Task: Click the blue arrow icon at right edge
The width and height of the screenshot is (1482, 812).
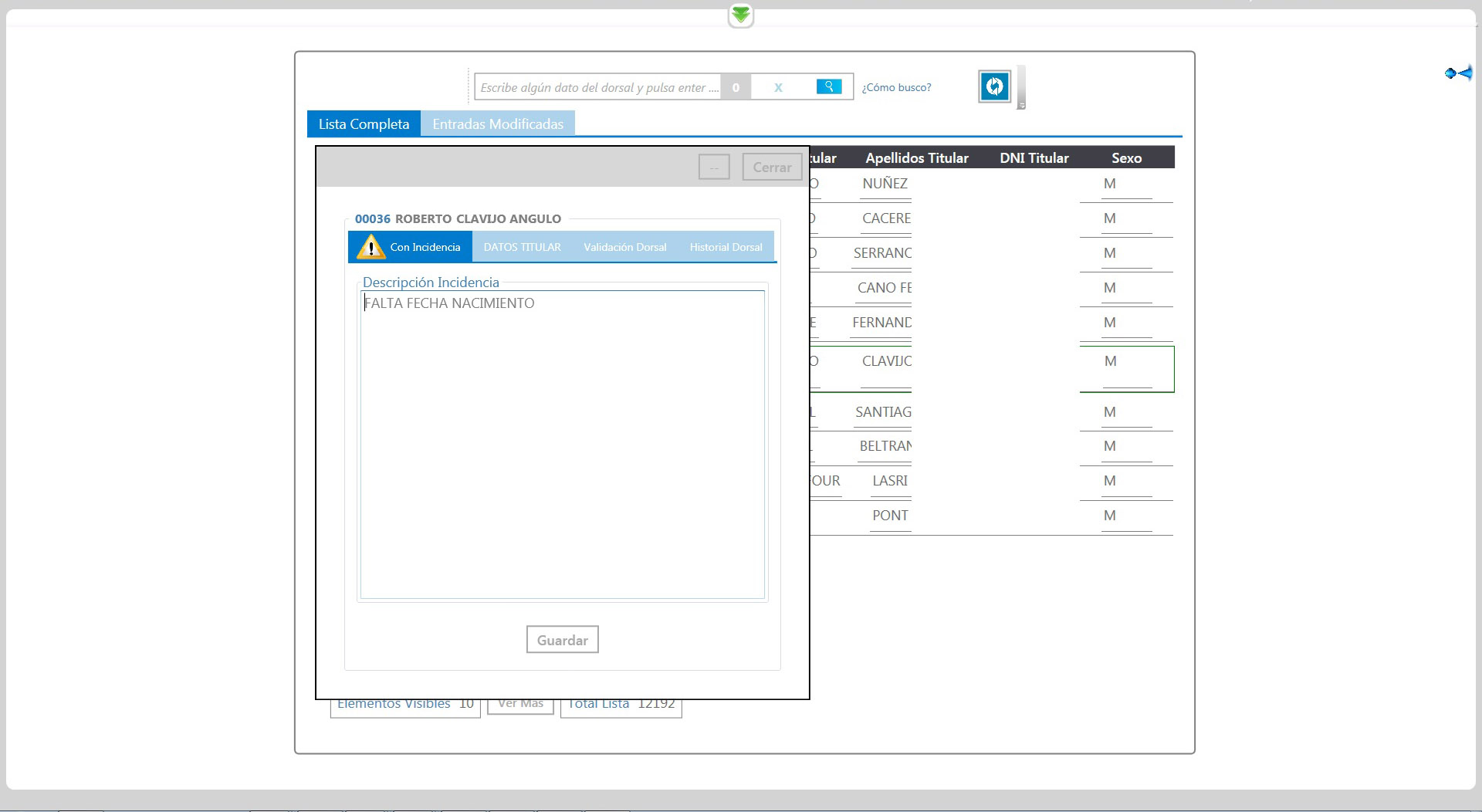Action: (x=1459, y=73)
